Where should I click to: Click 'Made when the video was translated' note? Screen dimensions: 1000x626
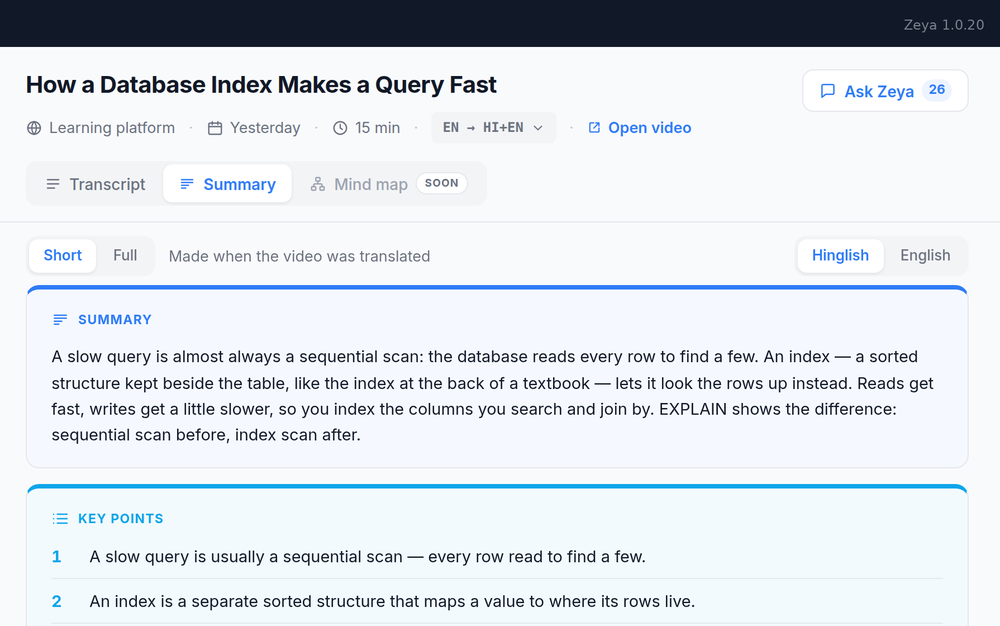[299, 256]
